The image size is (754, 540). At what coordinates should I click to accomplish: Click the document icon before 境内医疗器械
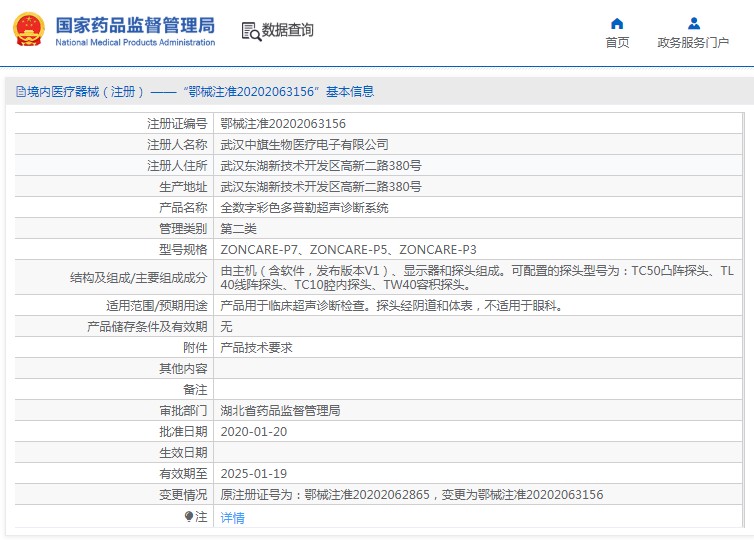coord(21,91)
